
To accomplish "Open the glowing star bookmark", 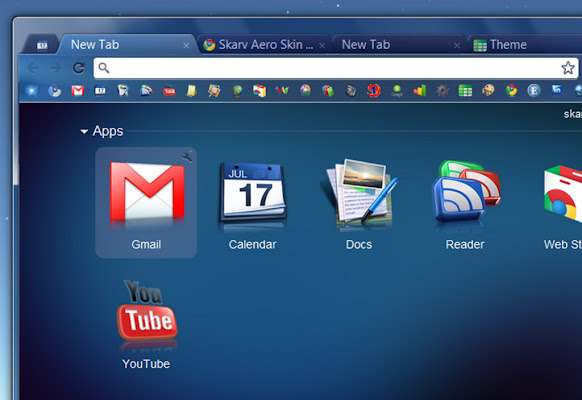I will pos(32,91).
